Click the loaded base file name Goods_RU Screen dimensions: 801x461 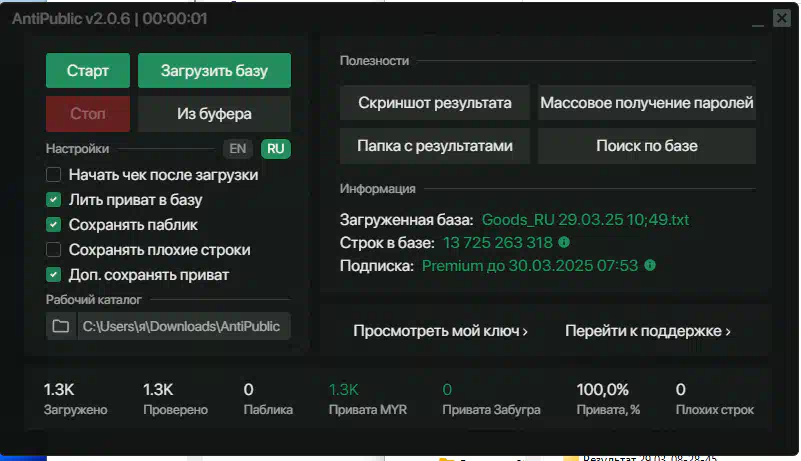click(x=585, y=220)
